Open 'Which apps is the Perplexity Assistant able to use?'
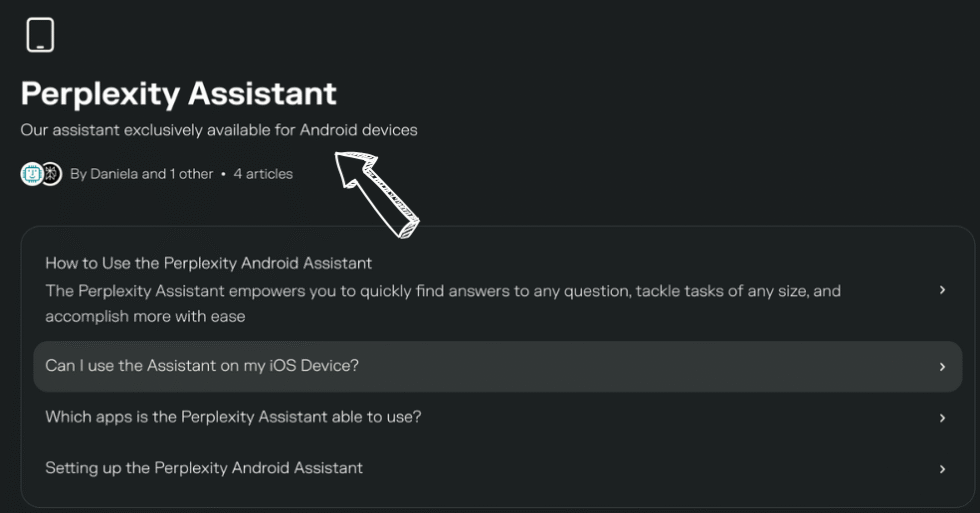 (x=233, y=417)
